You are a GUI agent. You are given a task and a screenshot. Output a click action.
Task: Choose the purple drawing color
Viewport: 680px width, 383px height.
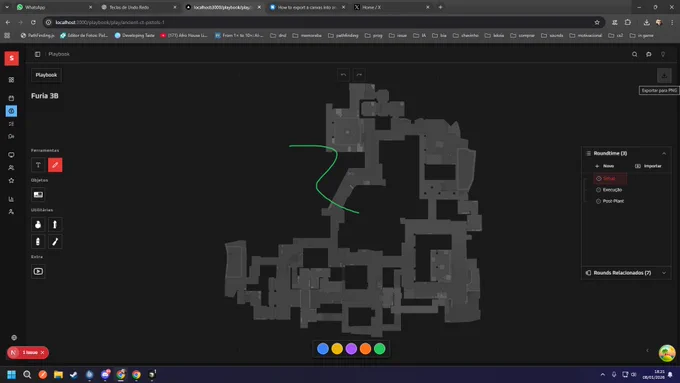(x=351, y=349)
